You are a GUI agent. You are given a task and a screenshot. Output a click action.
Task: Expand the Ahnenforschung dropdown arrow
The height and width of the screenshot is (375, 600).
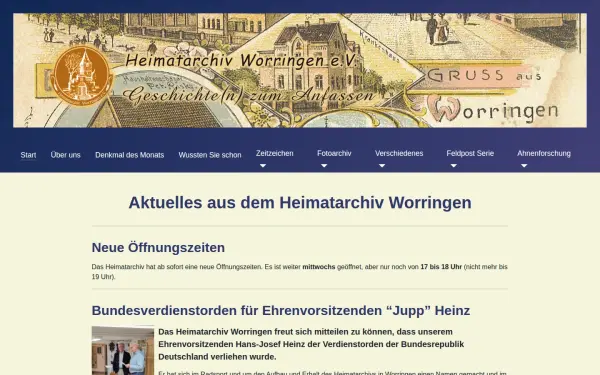[524, 166]
